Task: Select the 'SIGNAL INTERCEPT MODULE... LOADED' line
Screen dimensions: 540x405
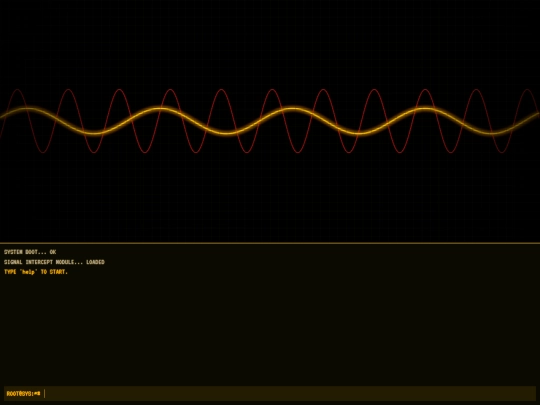Action: click(x=54, y=262)
